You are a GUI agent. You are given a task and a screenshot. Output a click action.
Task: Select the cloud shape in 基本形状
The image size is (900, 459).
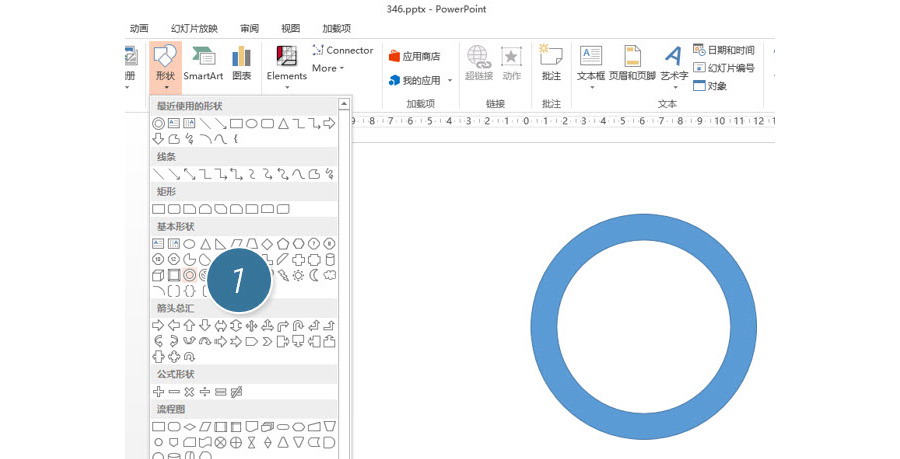click(329, 275)
